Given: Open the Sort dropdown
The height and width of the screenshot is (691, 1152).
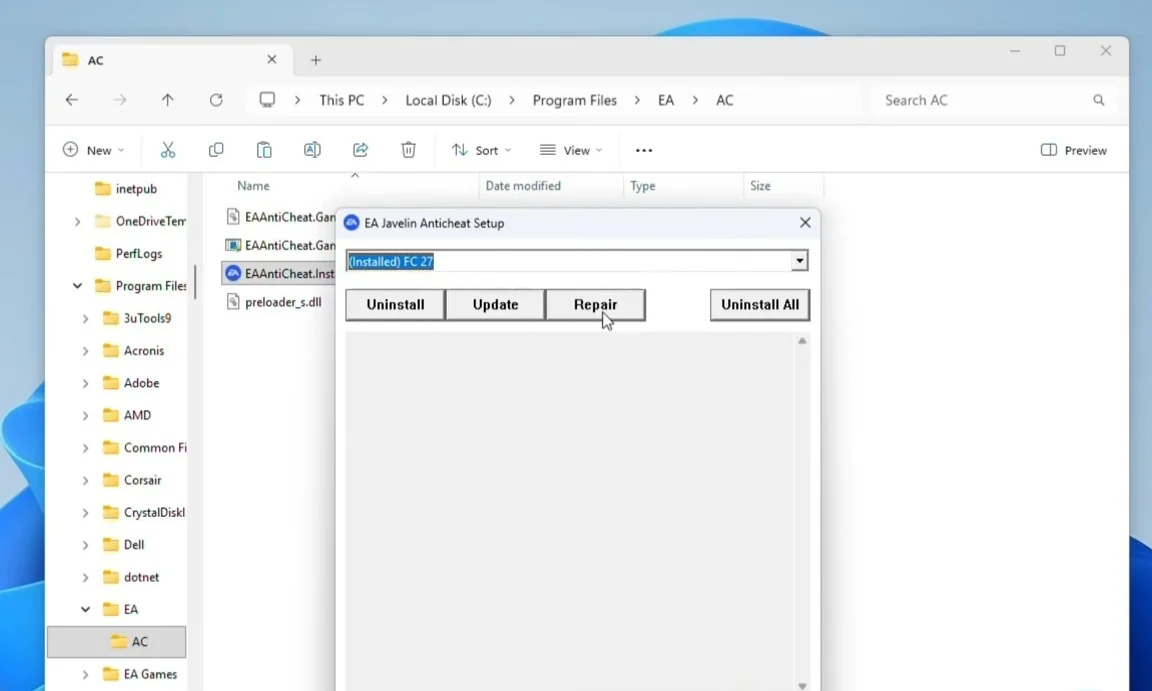Looking at the screenshot, I should (x=481, y=151).
